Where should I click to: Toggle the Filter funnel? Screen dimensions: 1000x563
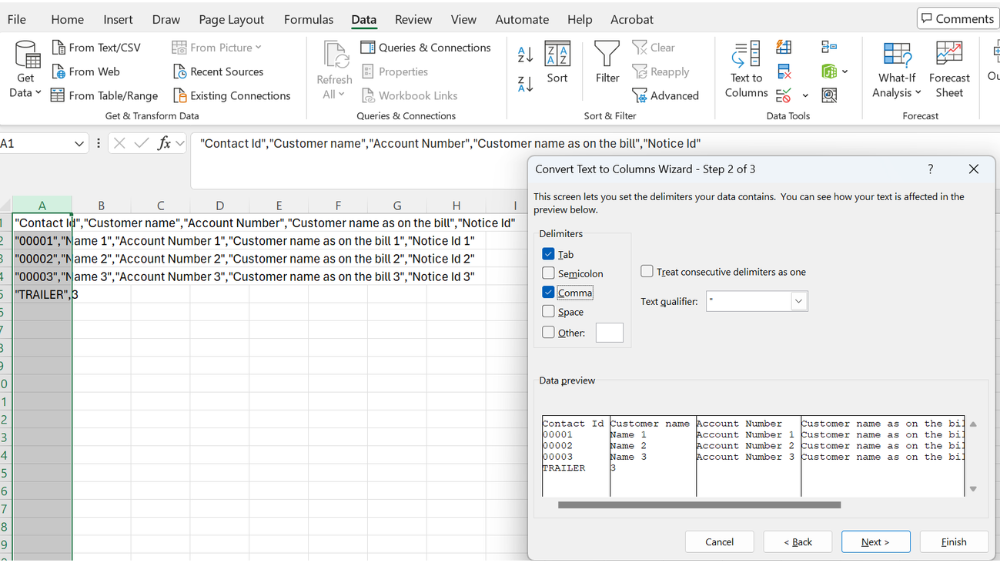click(607, 62)
